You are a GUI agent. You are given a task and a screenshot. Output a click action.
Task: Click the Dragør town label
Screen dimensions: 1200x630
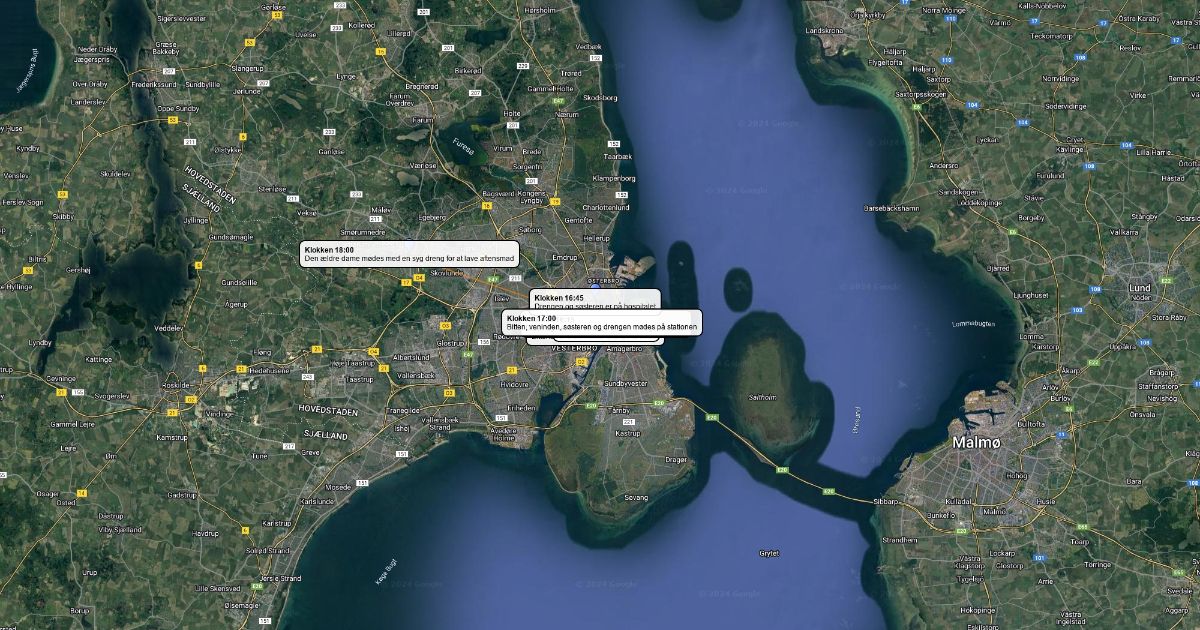click(x=677, y=460)
